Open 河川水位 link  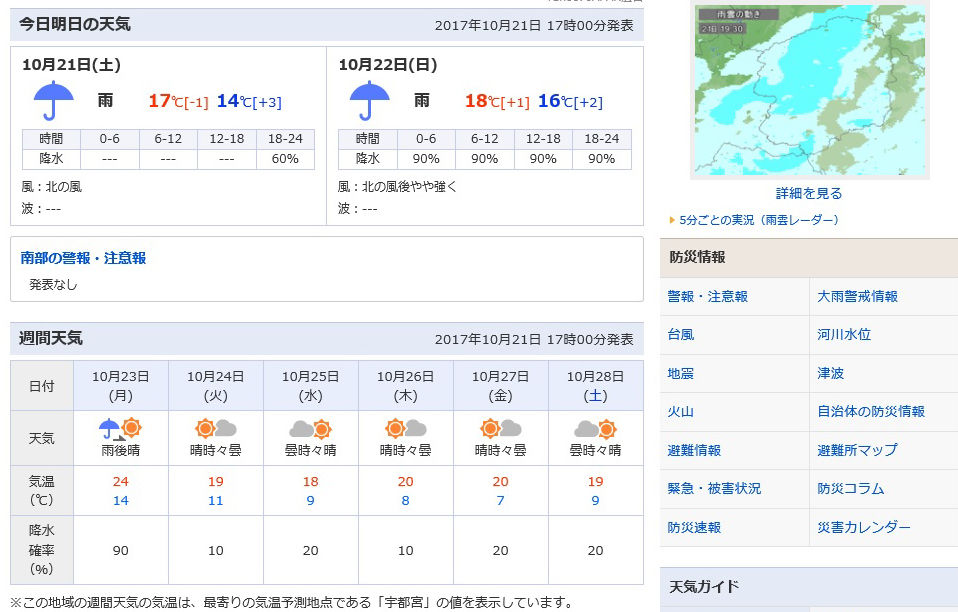844,335
